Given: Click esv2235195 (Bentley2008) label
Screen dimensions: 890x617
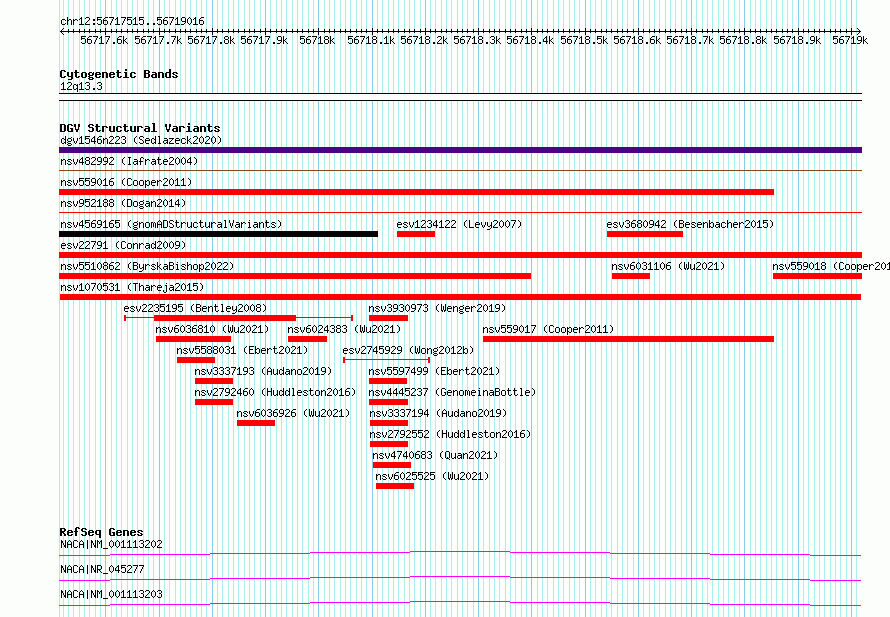Looking at the screenshot, I should pyautogui.click(x=195, y=308).
